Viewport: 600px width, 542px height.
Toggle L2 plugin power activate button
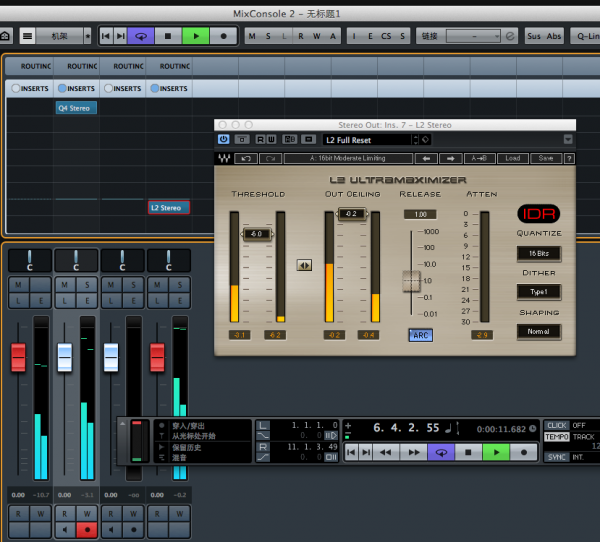[x=223, y=139]
